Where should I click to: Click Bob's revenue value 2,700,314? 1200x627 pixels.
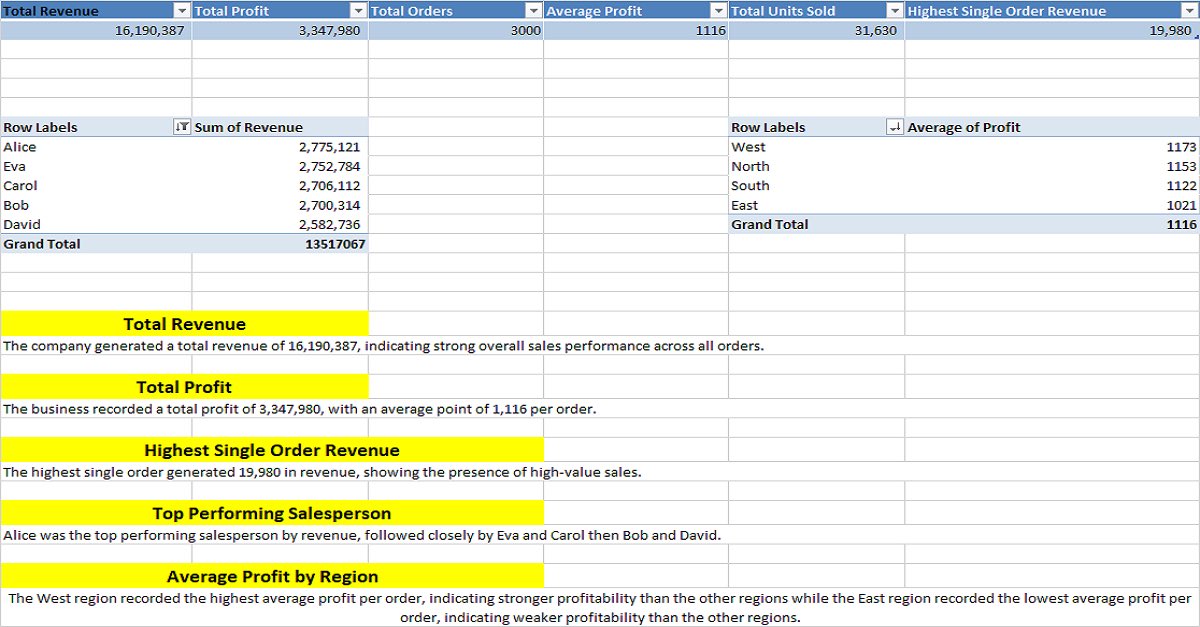280,205
